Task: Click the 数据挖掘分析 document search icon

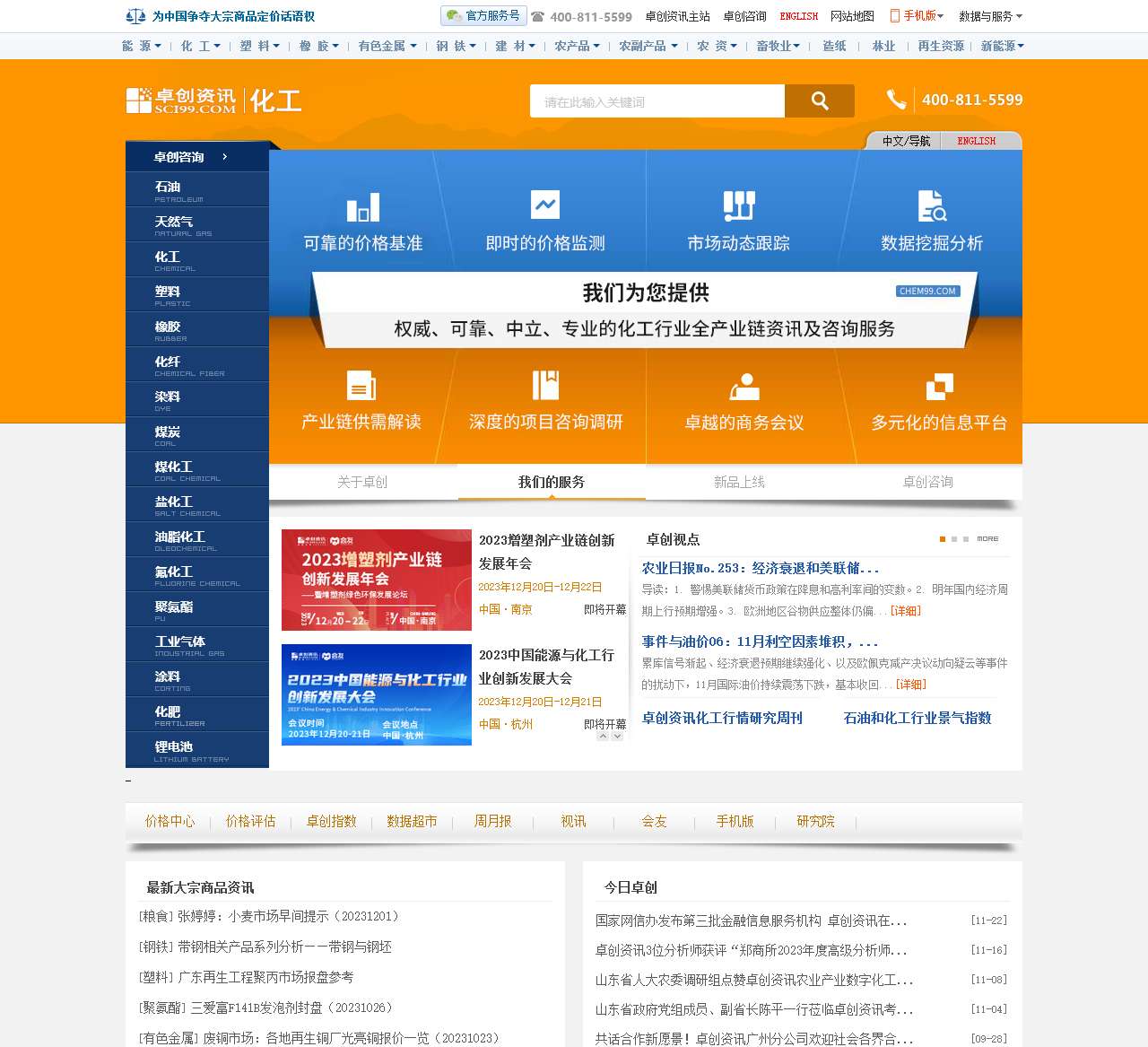Action: (932, 205)
